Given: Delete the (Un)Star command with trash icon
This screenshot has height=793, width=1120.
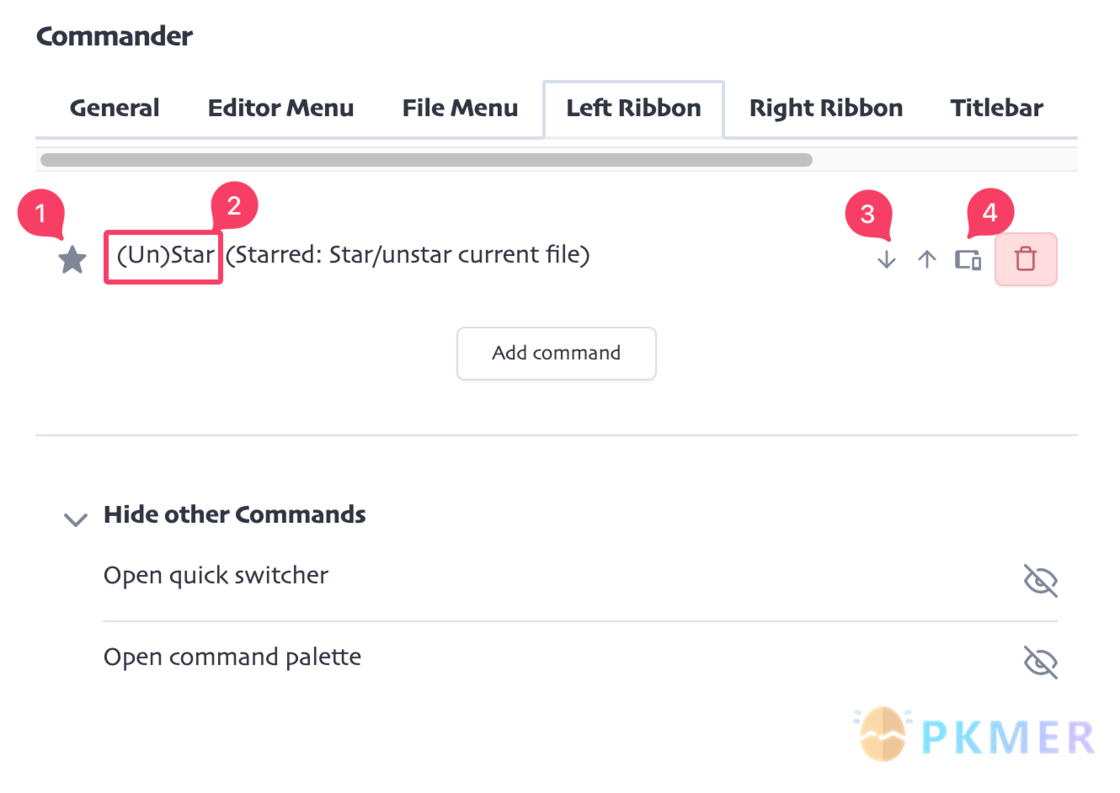Looking at the screenshot, I should [1026, 259].
